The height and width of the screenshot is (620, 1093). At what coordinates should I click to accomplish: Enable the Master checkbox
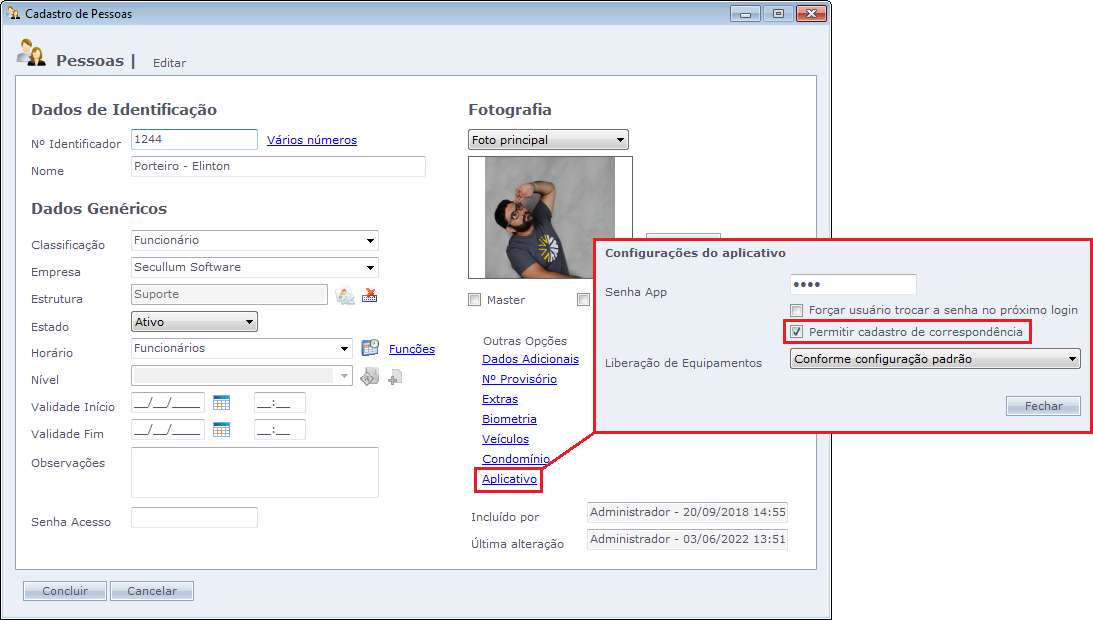475,299
